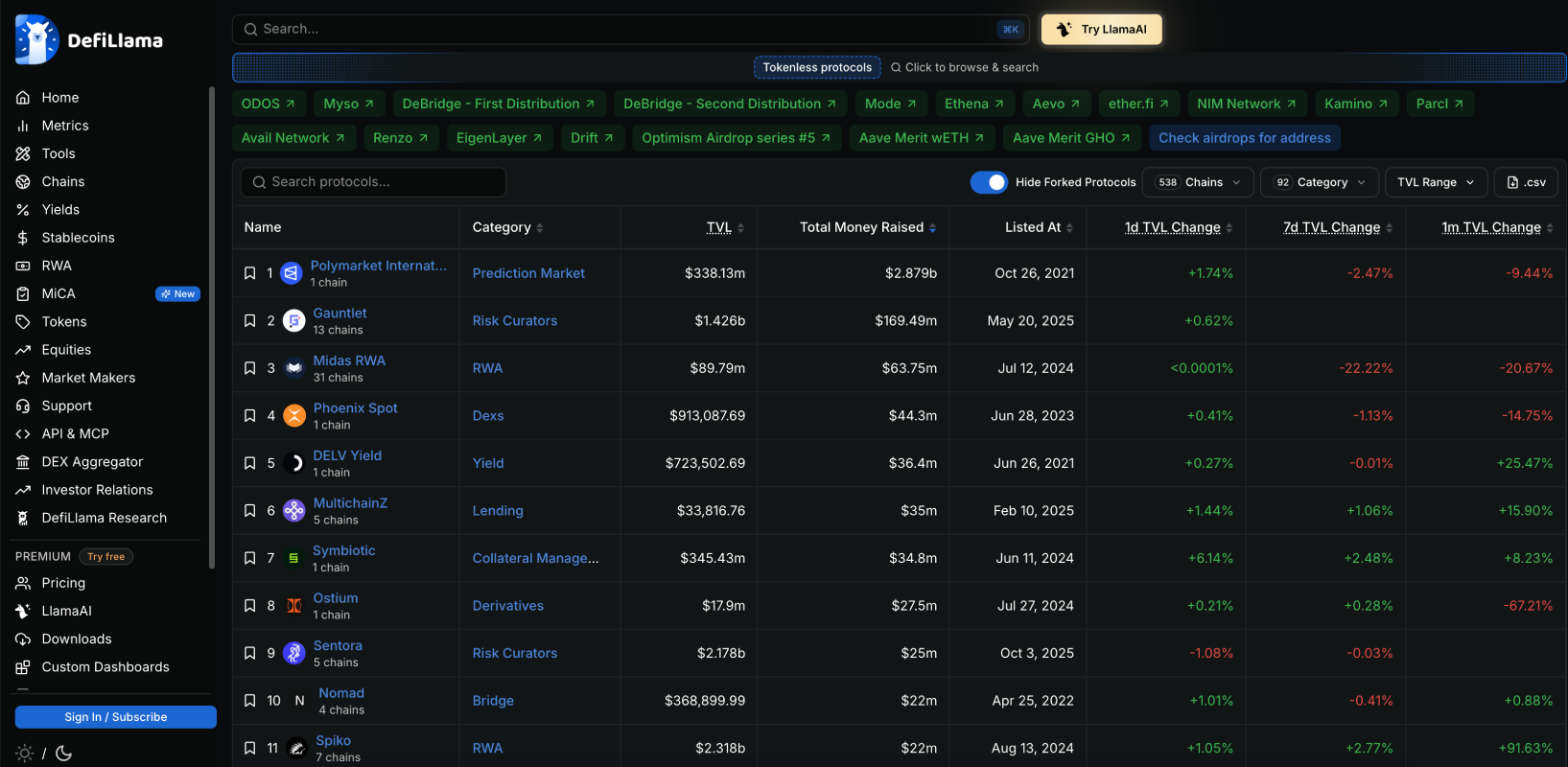This screenshot has width=1568, height=767.
Task: Click the Tokens tag icon
Action: [x=23, y=322]
